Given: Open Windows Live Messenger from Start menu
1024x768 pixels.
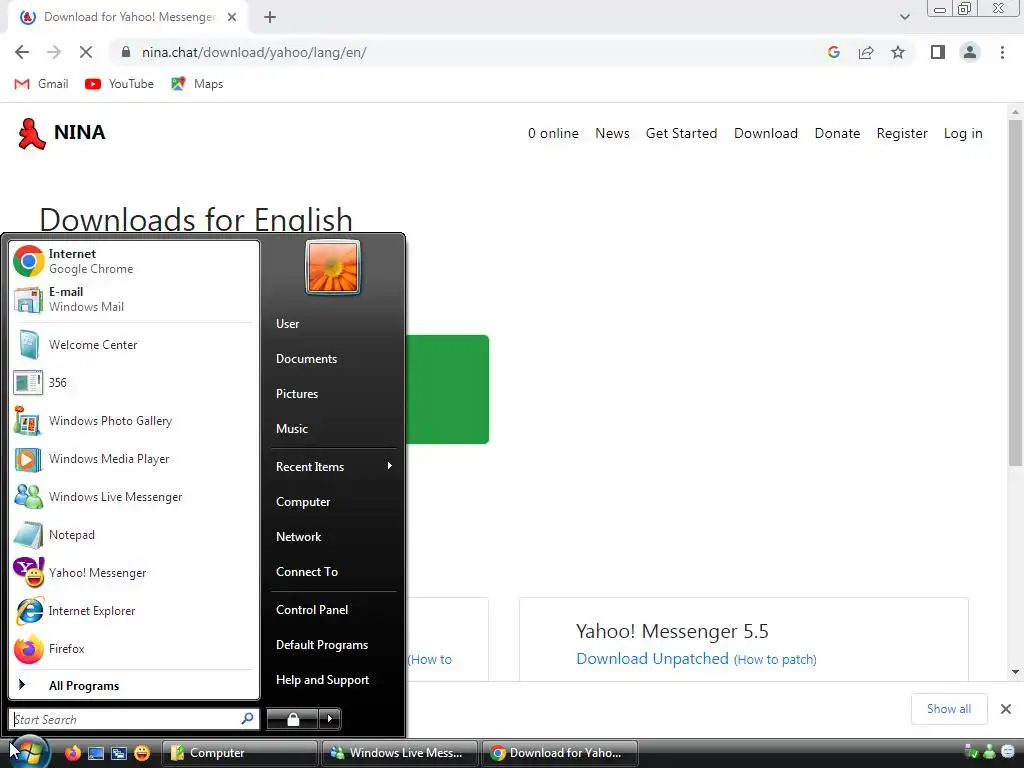Looking at the screenshot, I should (134, 497).
